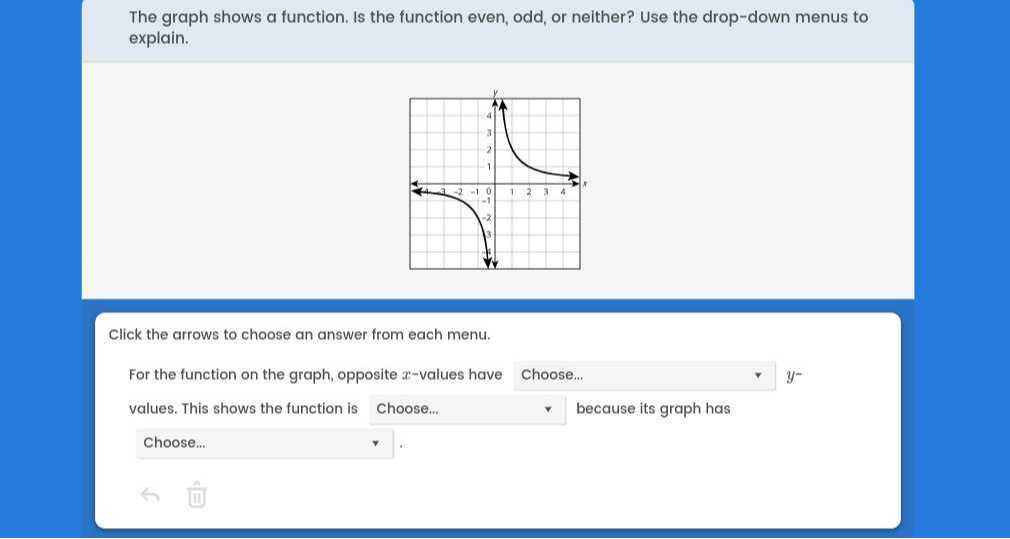Open the dropdown after "because its graph has"
The height and width of the screenshot is (539, 1010).
click(x=264, y=443)
